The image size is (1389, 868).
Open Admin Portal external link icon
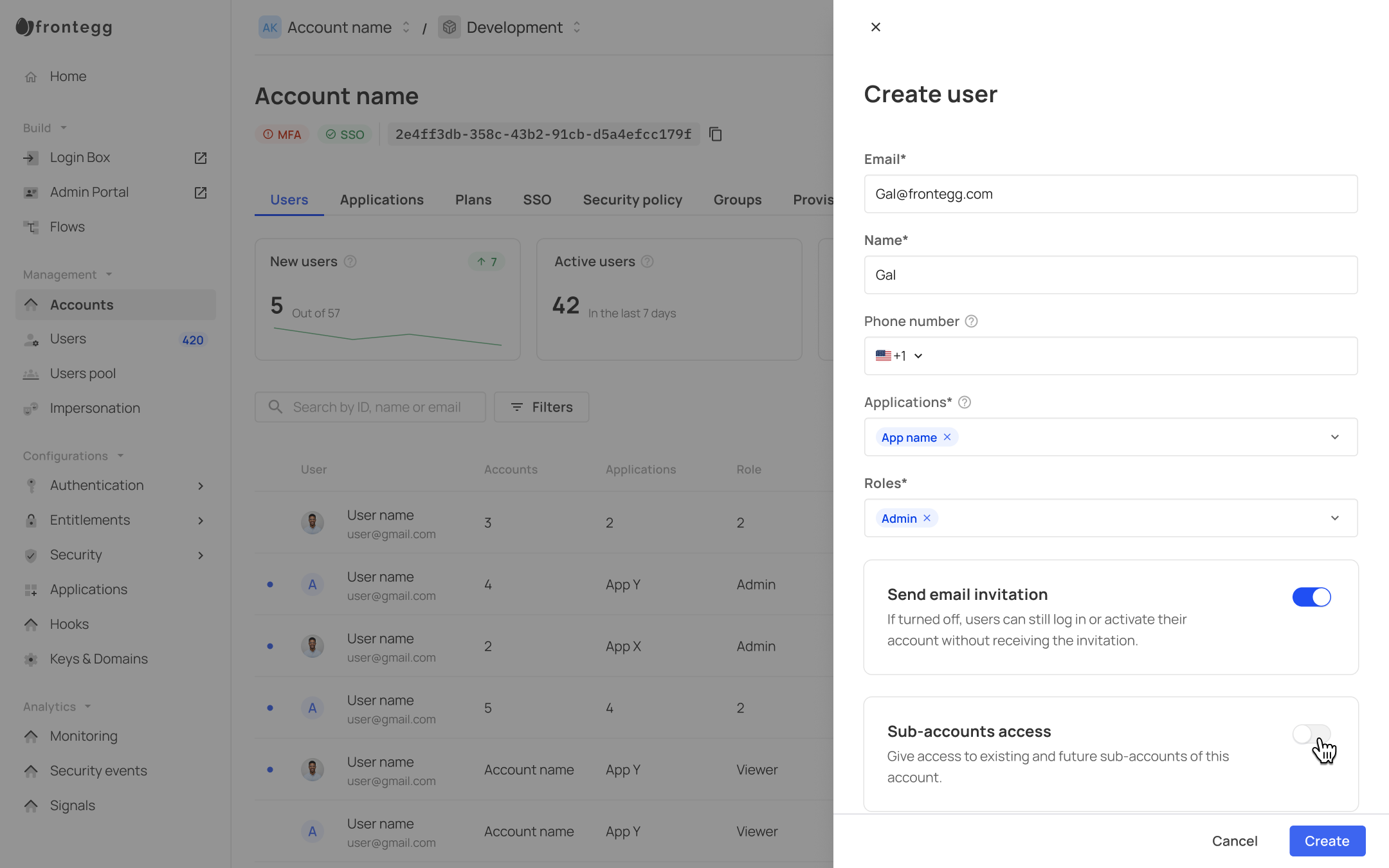tap(201, 192)
